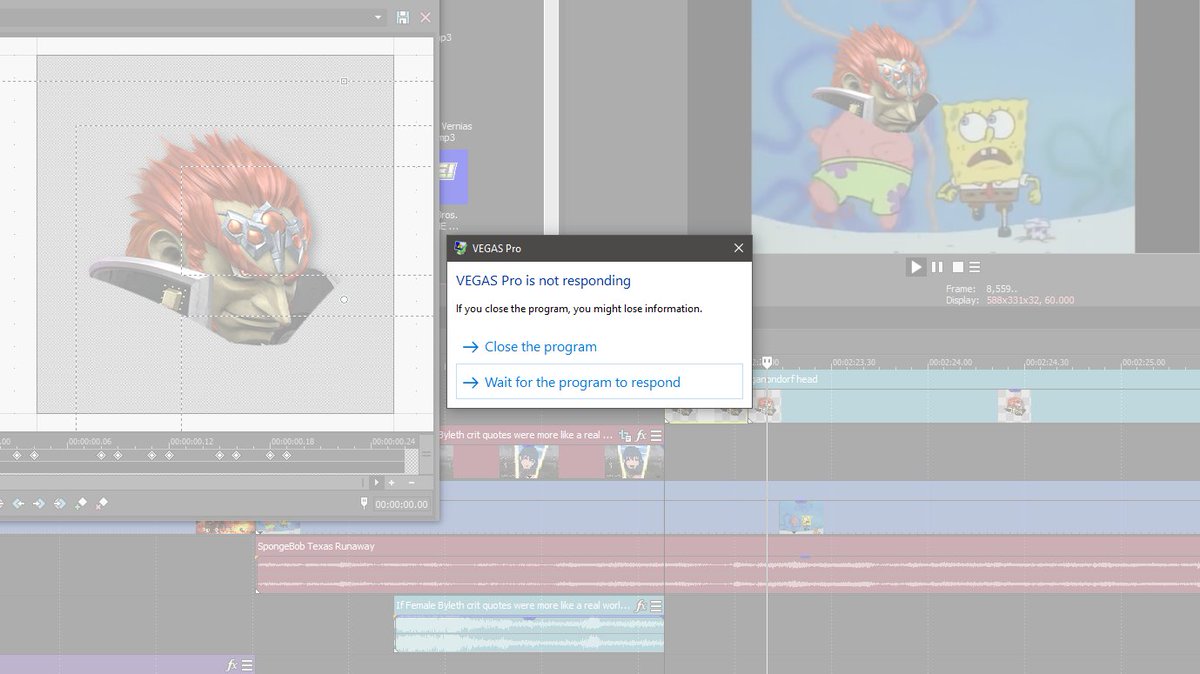Screen dimensions: 1200x674
Task: Choose Wait for the program to respond
Action: pos(599,382)
